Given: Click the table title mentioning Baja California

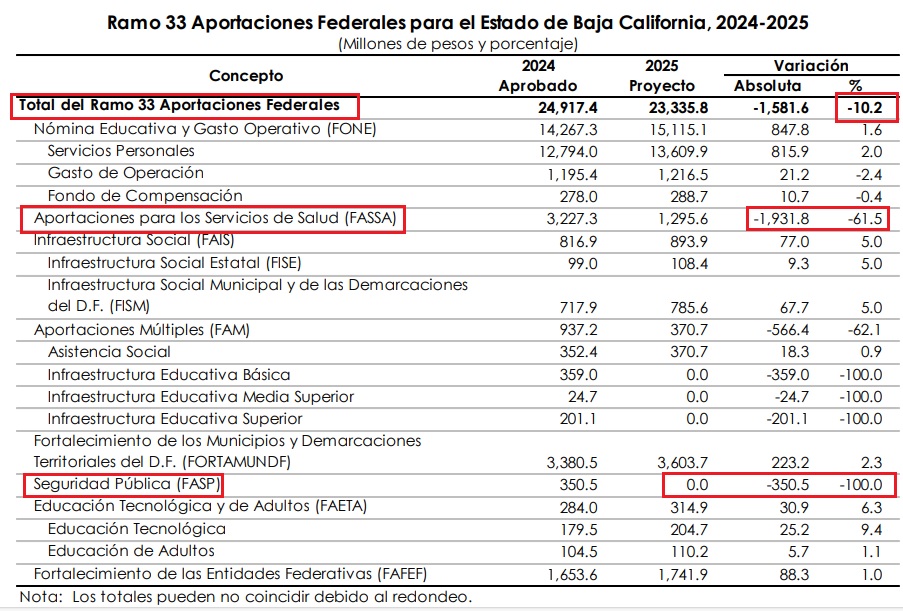Looking at the screenshot, I should [458, 22].
